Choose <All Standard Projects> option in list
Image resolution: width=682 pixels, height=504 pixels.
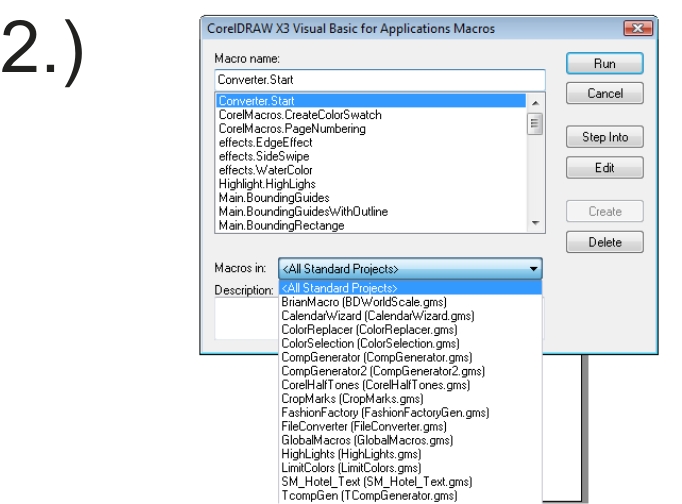pos(410,288)
